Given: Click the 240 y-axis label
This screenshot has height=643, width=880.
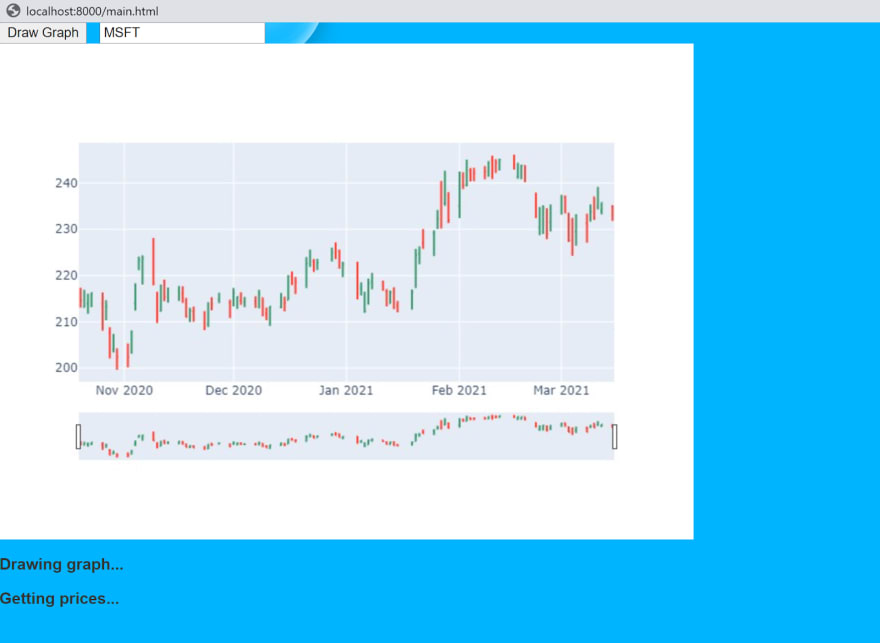Looking at the screenshot, I should [x=66, y=183].
